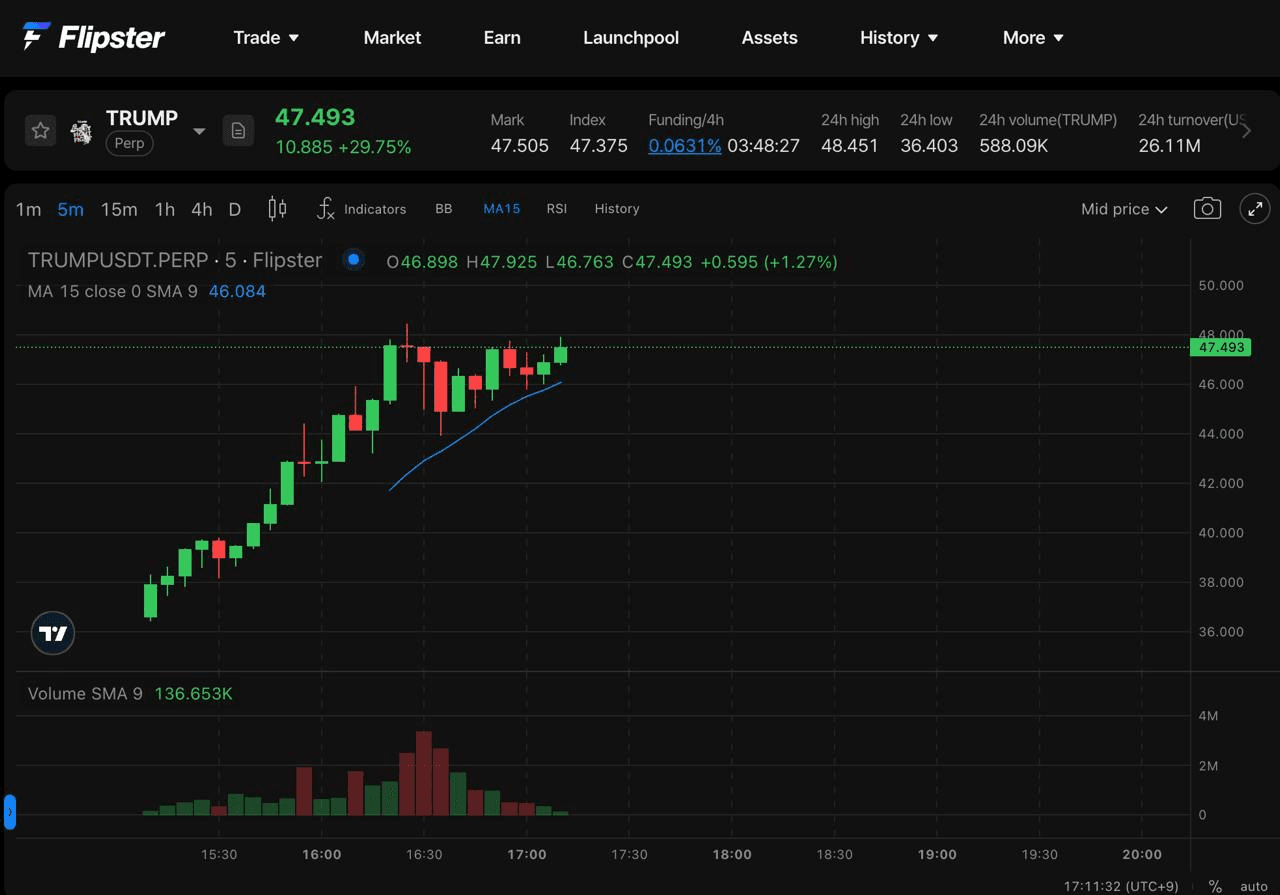Select the 15m timeframe

(x=119, y=209)
